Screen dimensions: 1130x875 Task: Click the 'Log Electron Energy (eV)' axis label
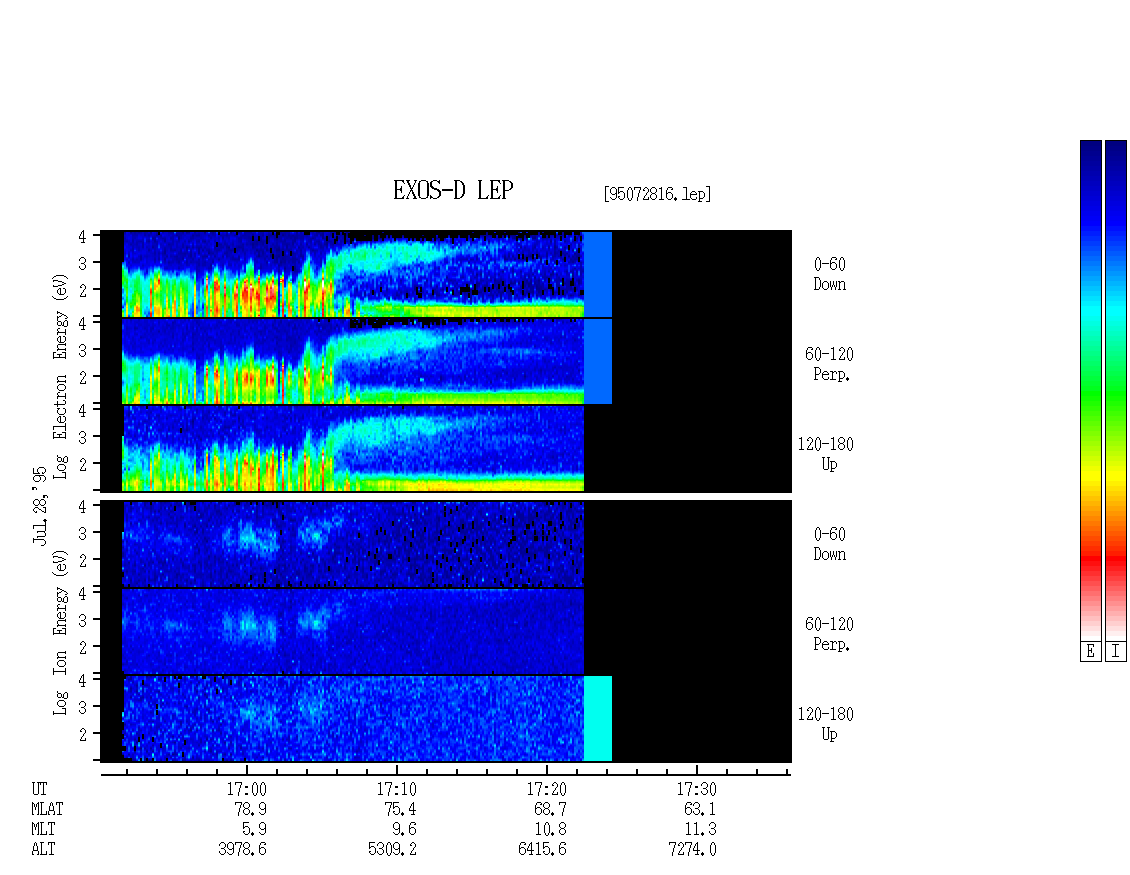(x=61, y=376)
